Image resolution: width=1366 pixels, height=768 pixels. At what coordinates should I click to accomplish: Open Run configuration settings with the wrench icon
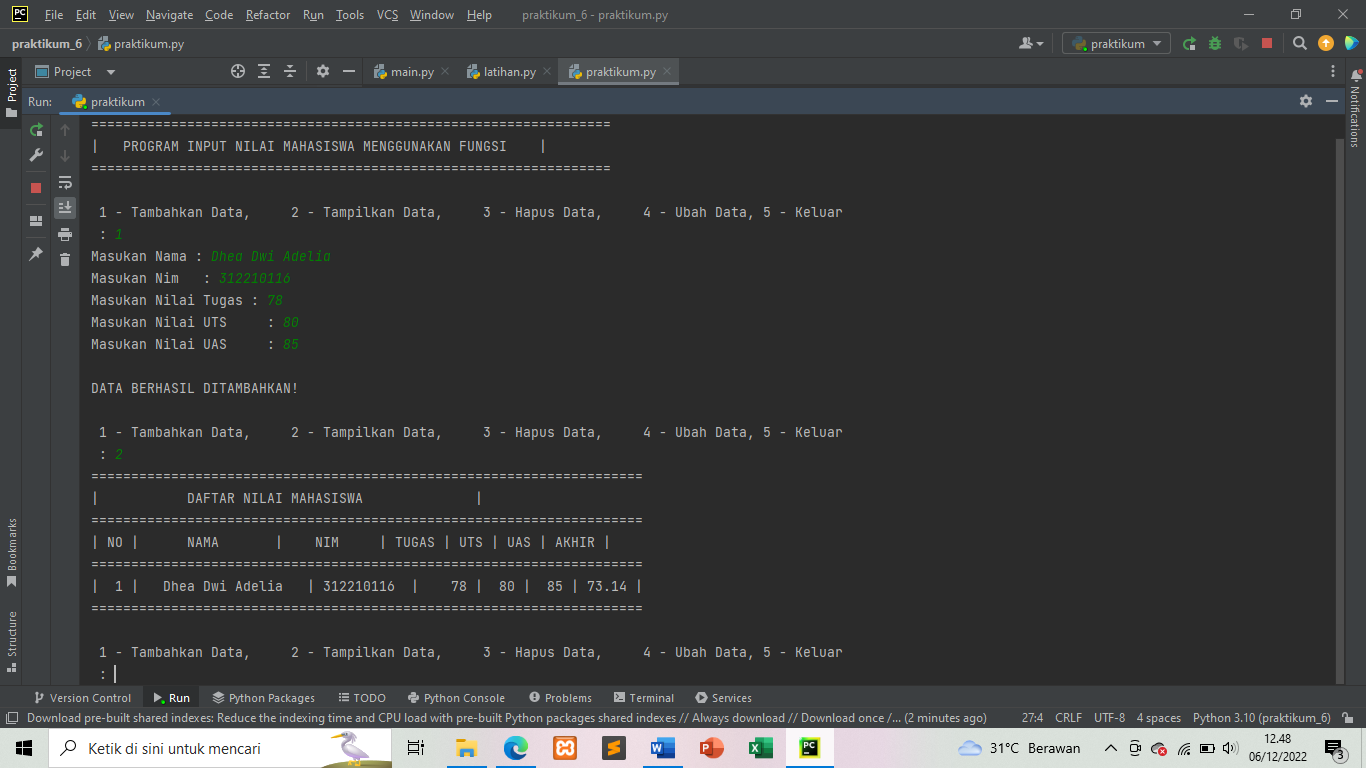[35, 156]
